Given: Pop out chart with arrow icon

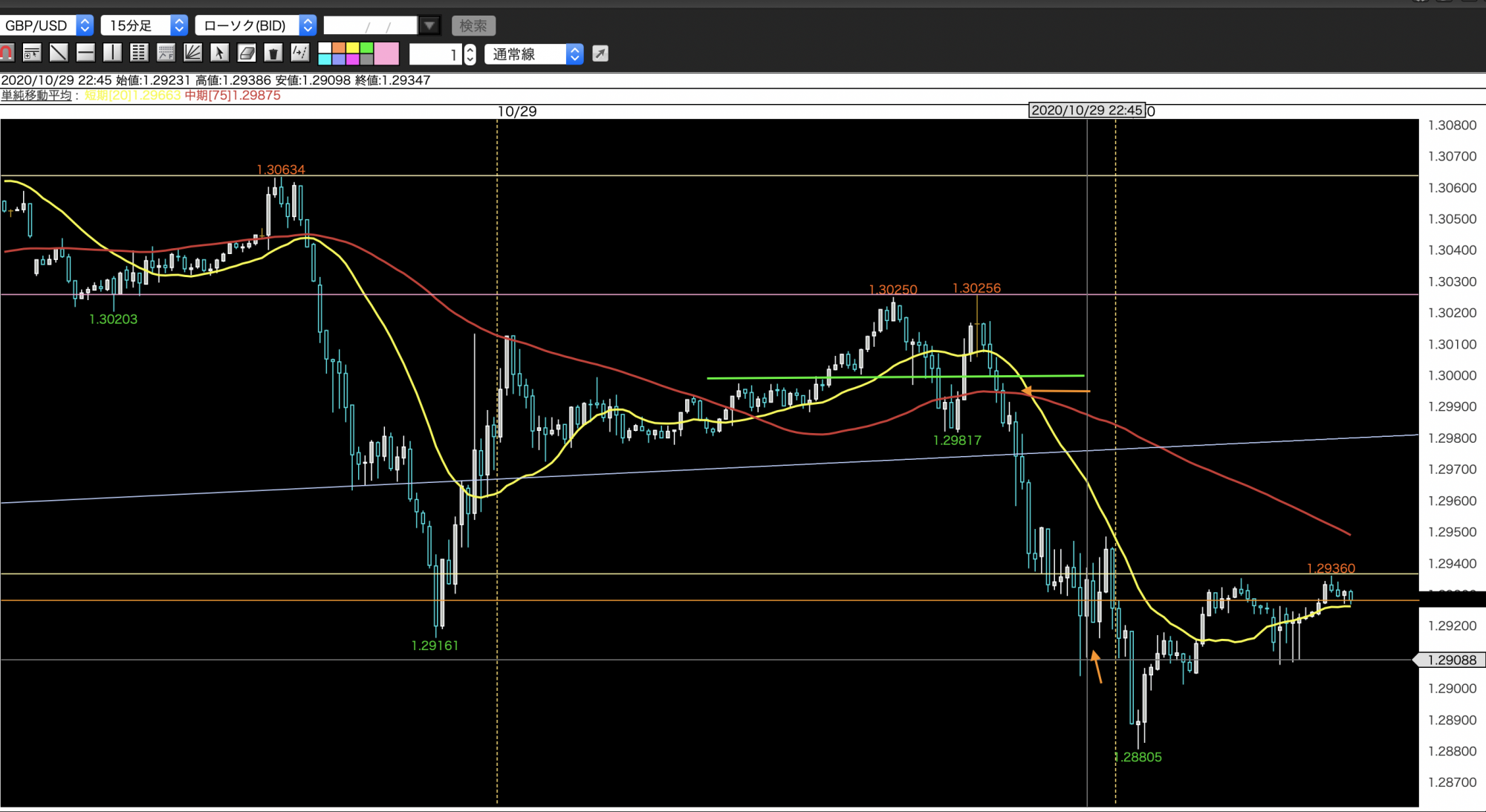Looking at the screenshot, I should click(x=600, y=53).
